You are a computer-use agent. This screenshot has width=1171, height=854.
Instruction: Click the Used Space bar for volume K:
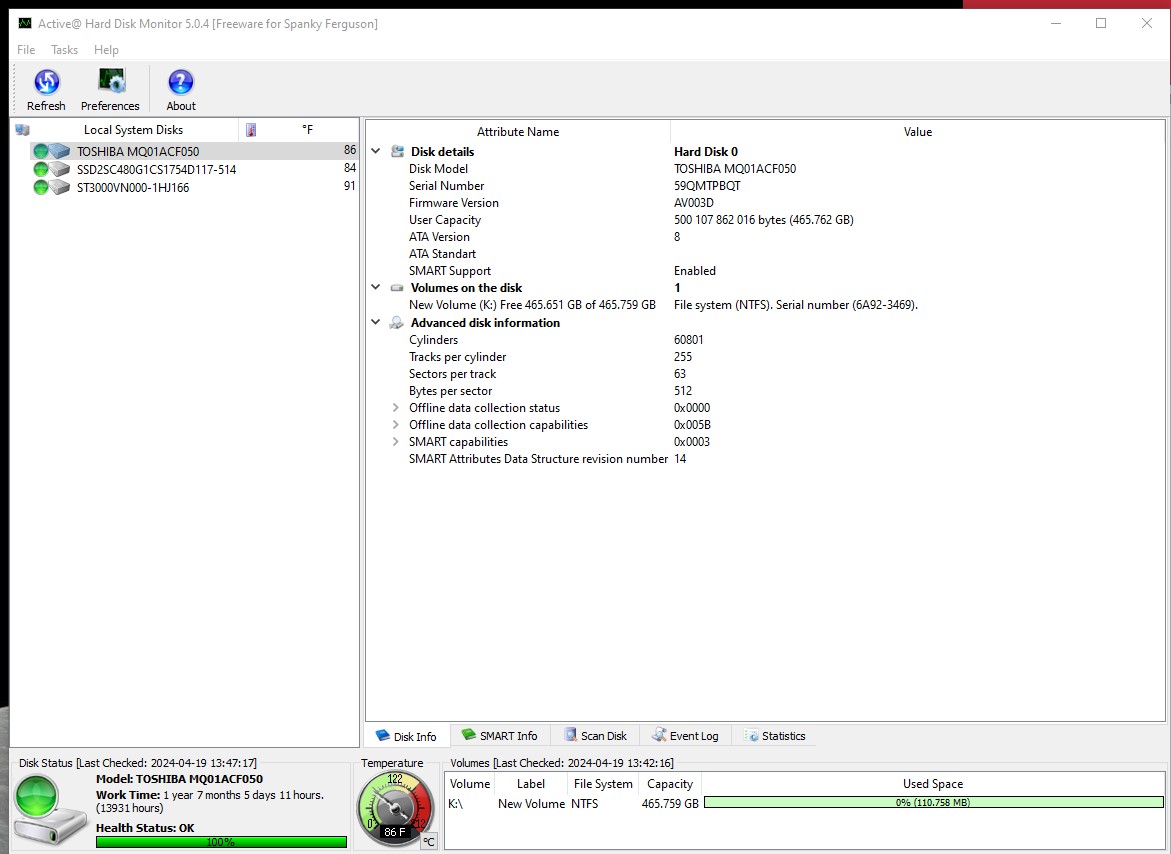[933, 803]
